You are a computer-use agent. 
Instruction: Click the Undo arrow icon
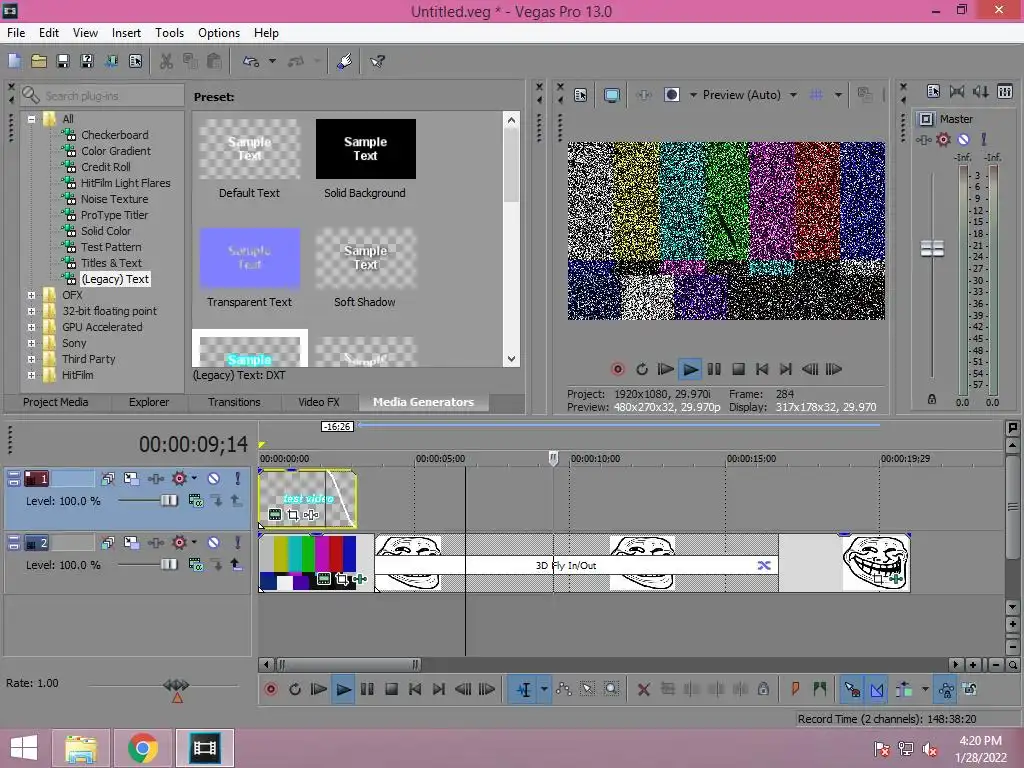tap(251, 61)
